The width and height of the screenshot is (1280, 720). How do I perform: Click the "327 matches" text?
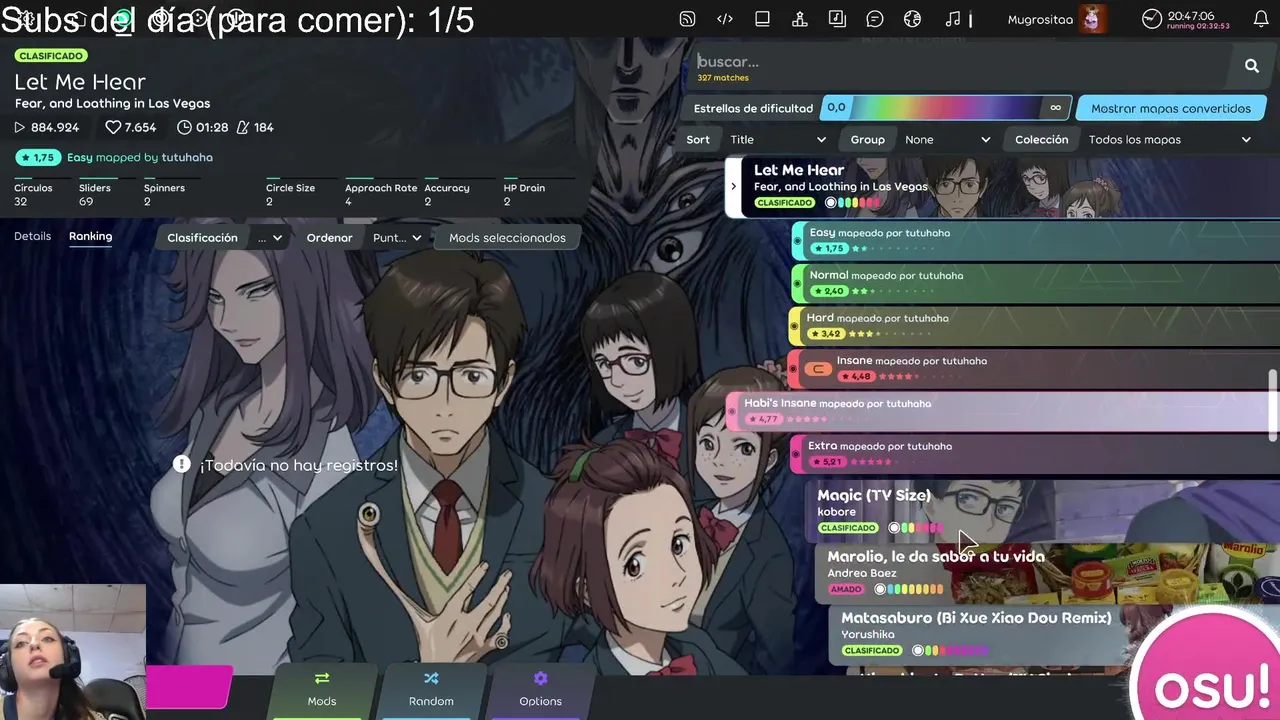[723, 78]
